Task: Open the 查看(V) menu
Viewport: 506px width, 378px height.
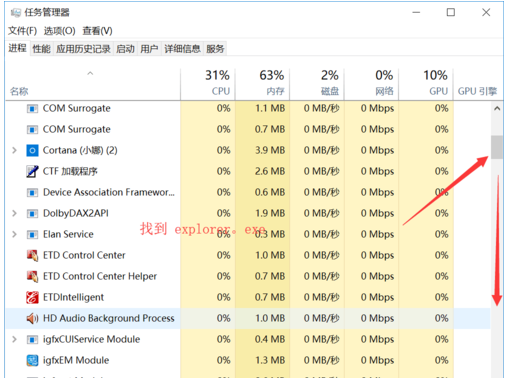Action: pyautogui.click(x=97, y=31)
